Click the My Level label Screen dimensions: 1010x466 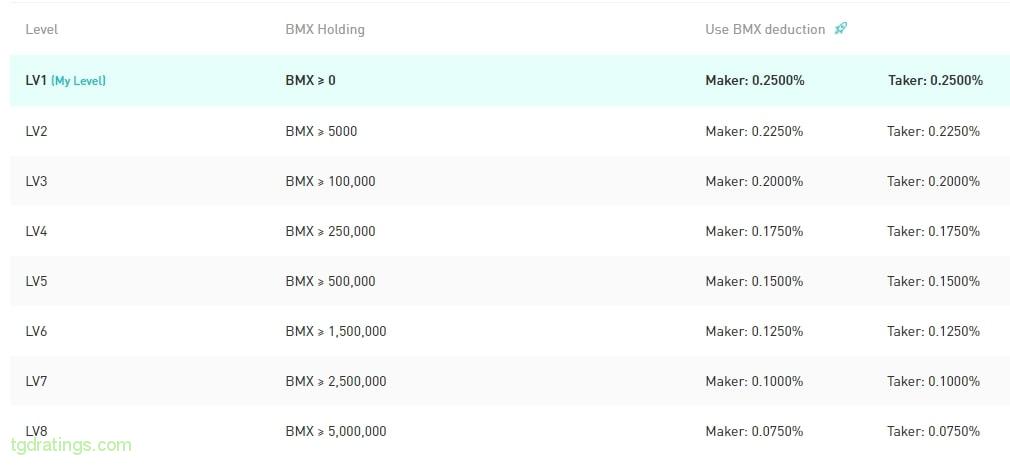click(78, 81)
